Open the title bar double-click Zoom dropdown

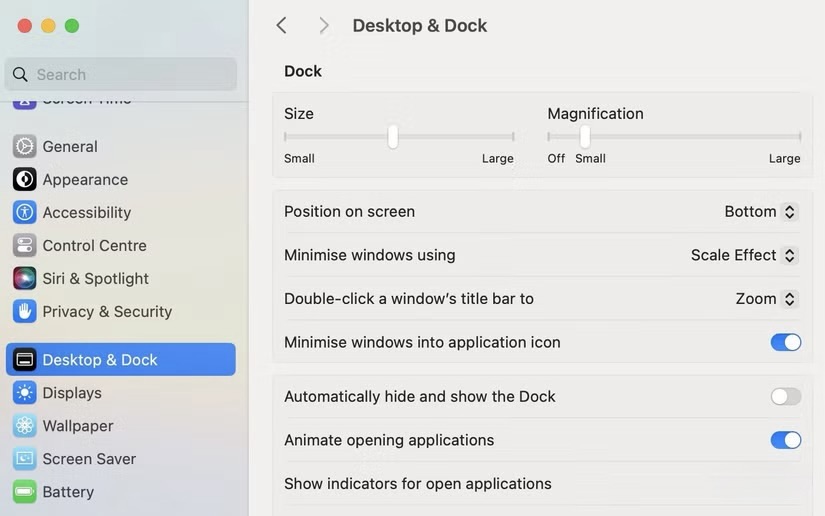[765, 299]
